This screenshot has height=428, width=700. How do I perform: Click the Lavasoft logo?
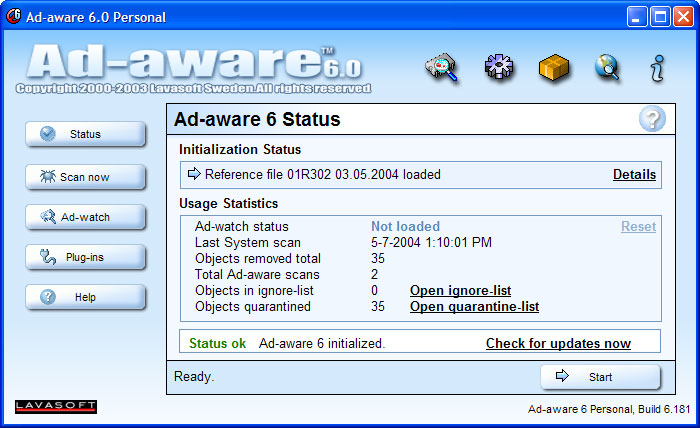pyautogui.click(x=56, y=406)
